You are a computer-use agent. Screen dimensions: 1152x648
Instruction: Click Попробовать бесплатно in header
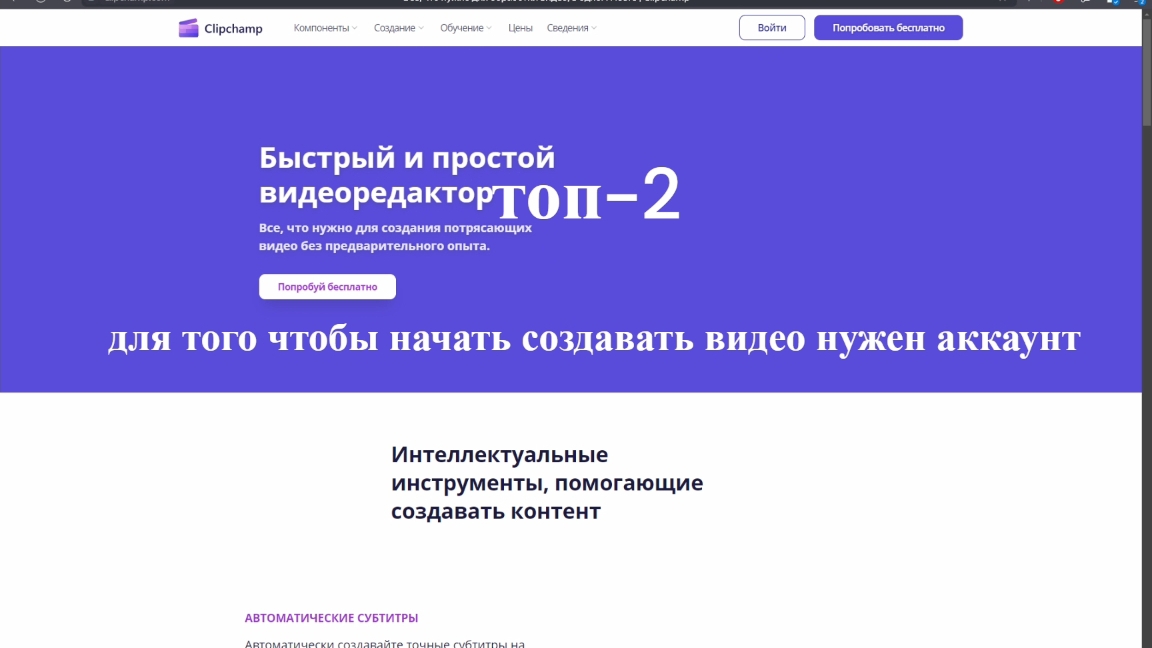pos(888,28)
